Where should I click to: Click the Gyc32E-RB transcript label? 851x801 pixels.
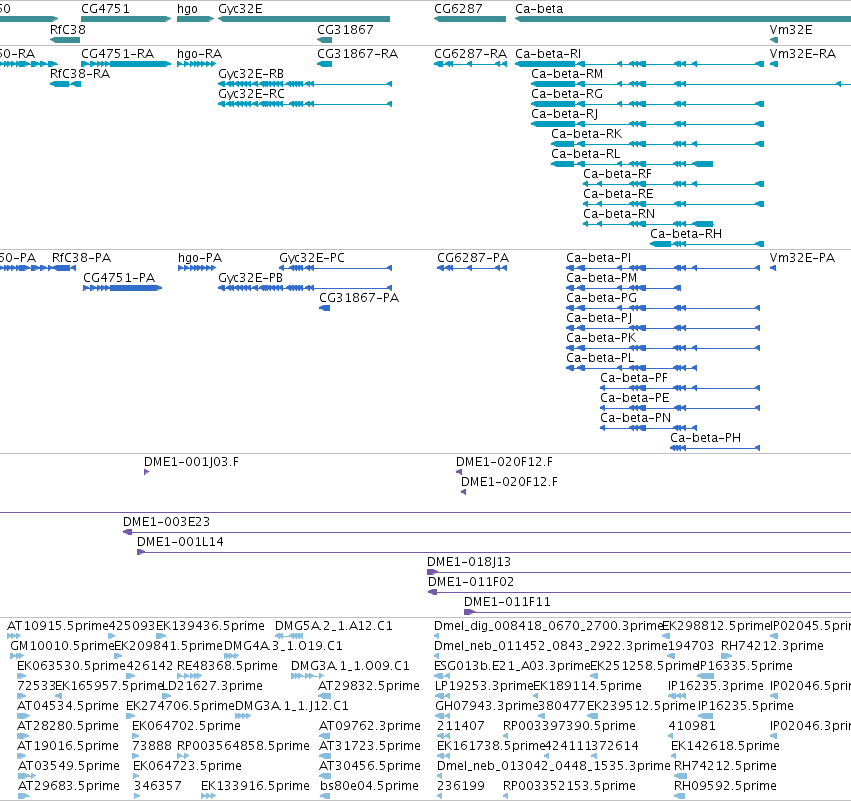pos(251,74)
